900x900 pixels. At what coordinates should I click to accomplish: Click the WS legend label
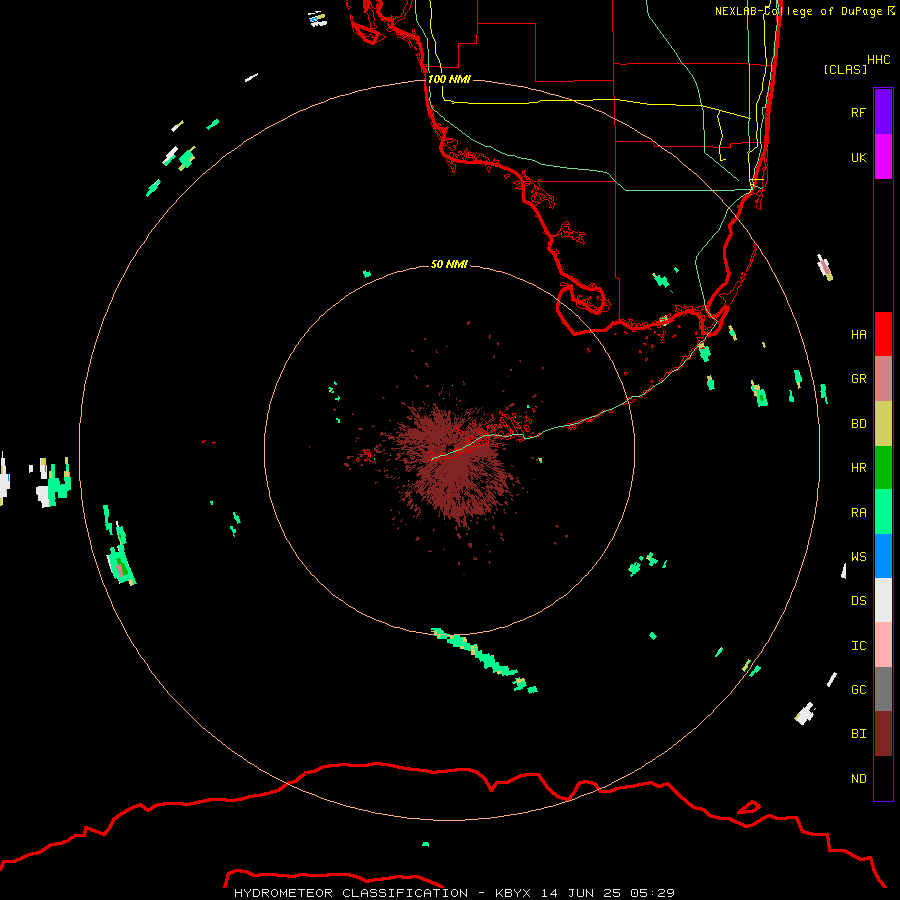pyautogui.click(x=858, y=557)
